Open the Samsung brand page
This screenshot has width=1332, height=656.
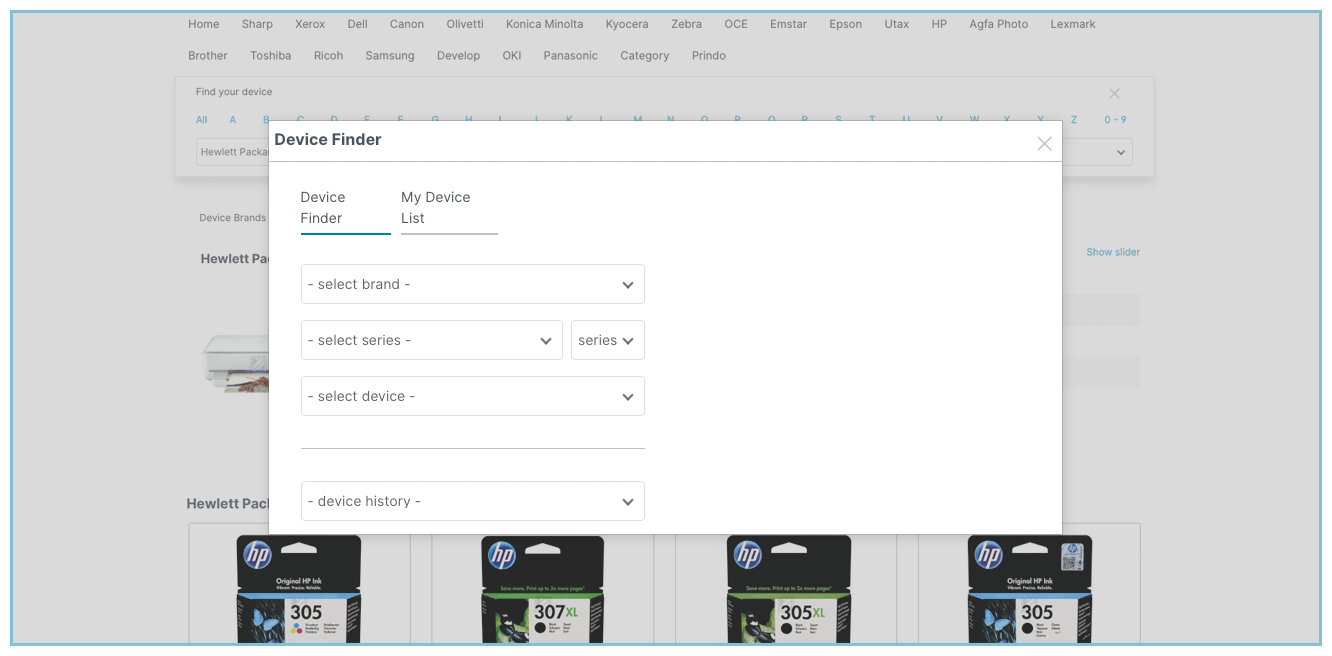pyautogui.click(x=390, y=56)
